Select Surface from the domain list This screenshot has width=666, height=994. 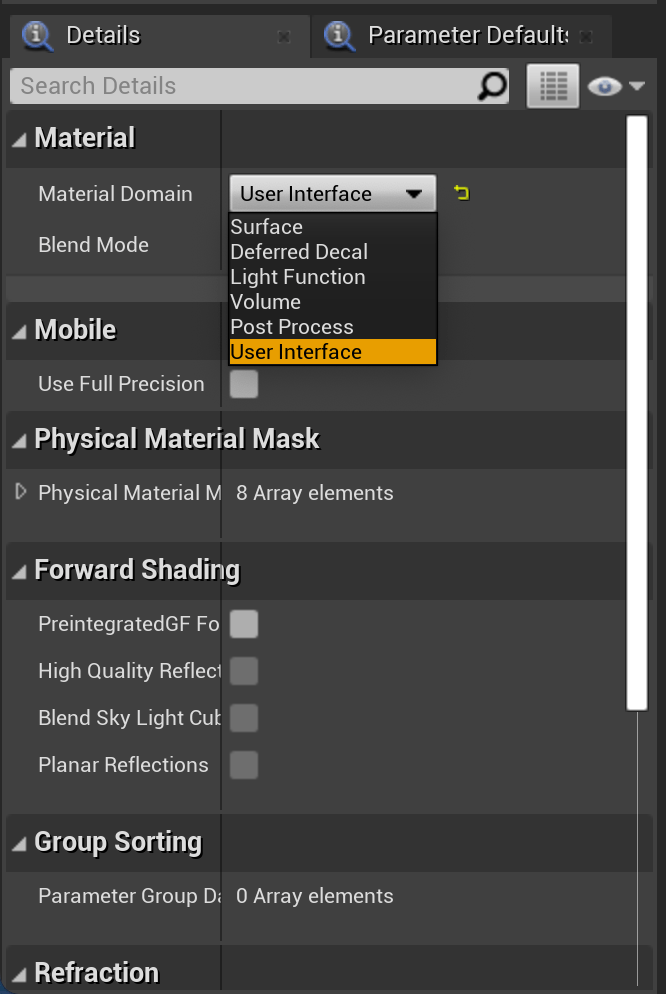click(x=266, y=226)
